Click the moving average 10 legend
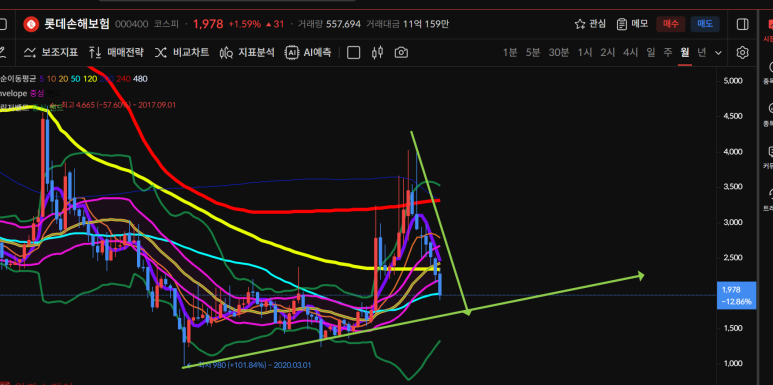 [52, 79]
